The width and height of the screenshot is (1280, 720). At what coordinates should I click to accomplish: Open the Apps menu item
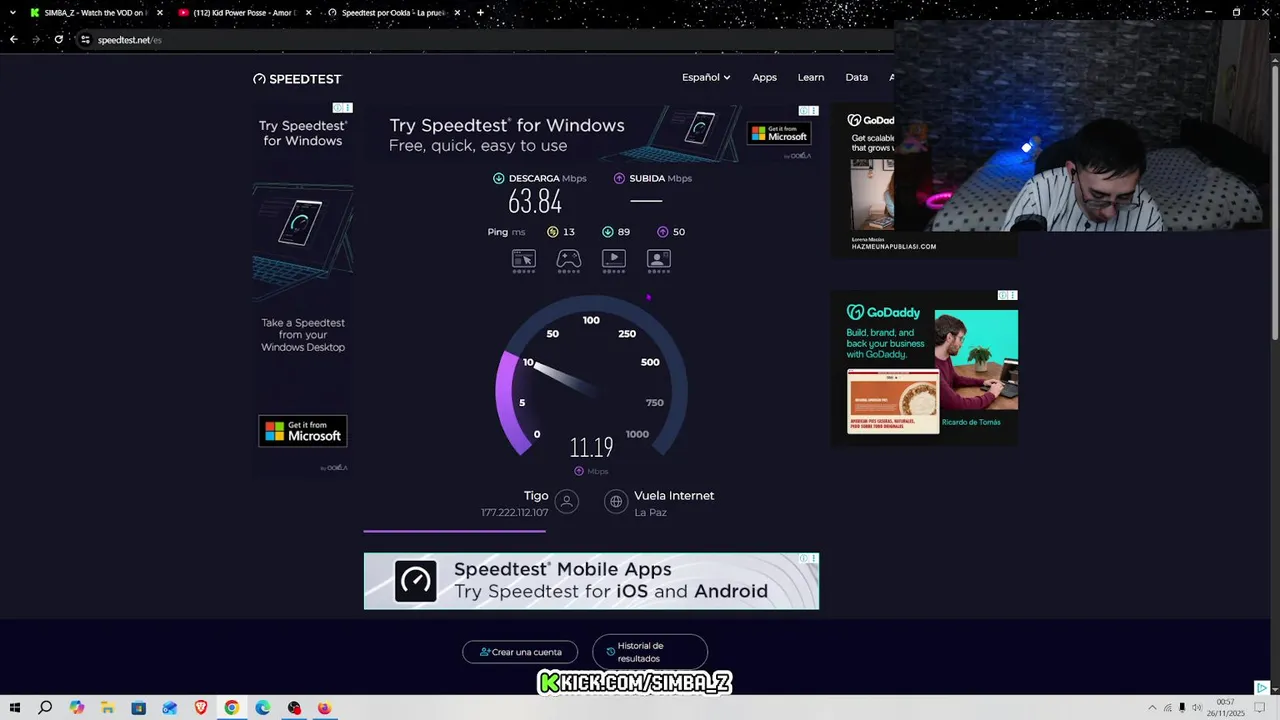tap(764, 77)
